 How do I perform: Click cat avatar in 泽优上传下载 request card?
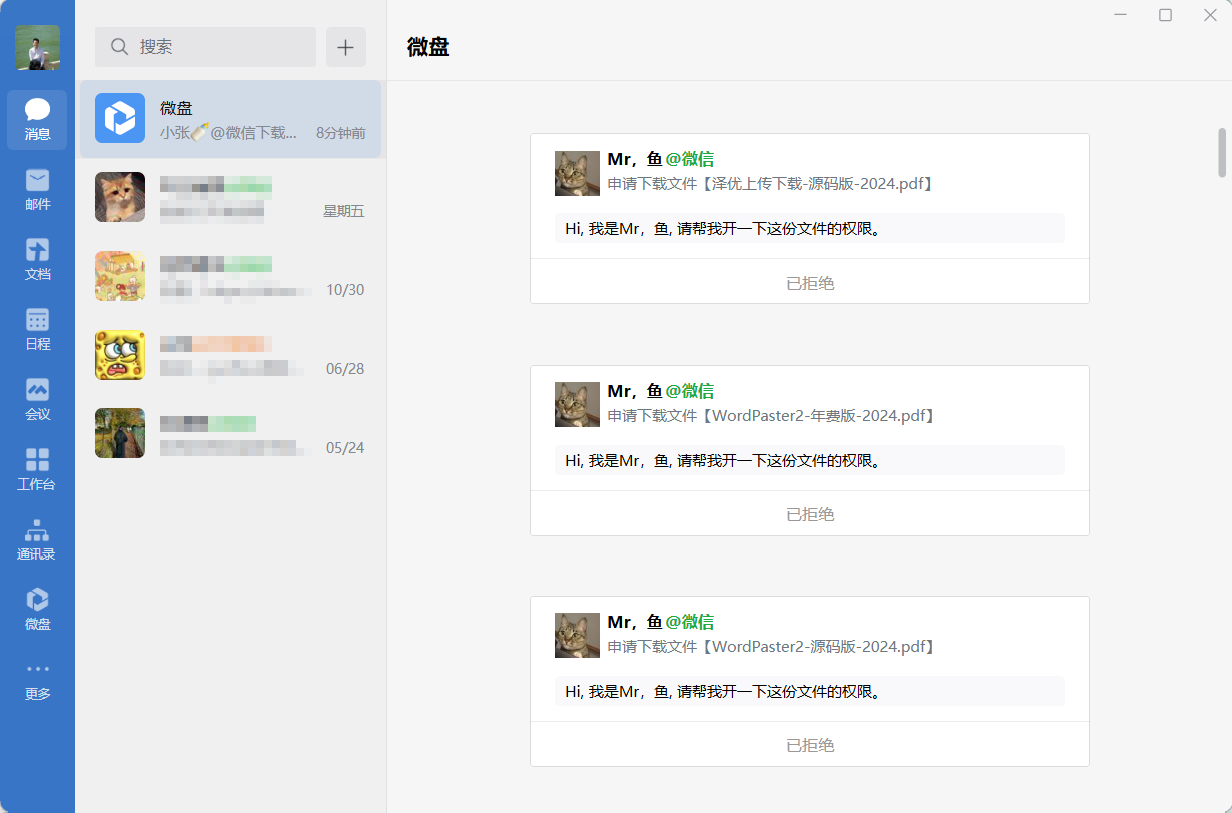[x=577, y=173]
